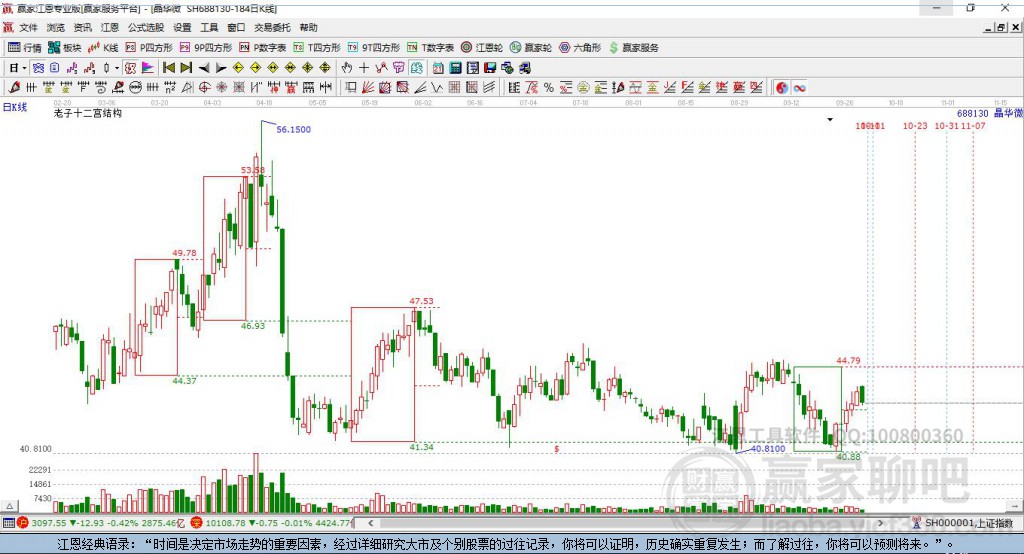Click the 日K线 label at chart top-left
The height and width of the screenshot is (554, 1024).
15,107
